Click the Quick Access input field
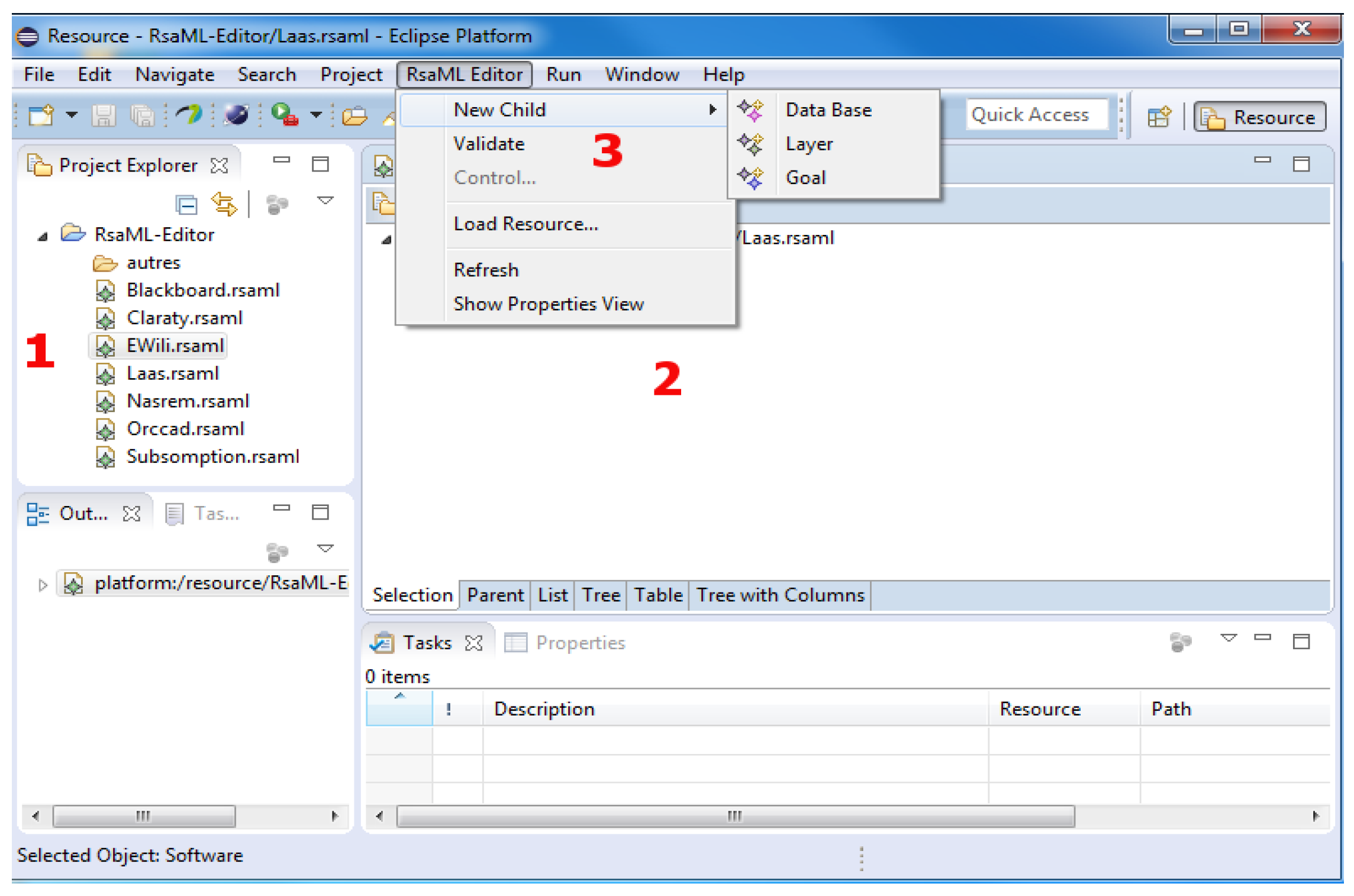 (1036, 115)
